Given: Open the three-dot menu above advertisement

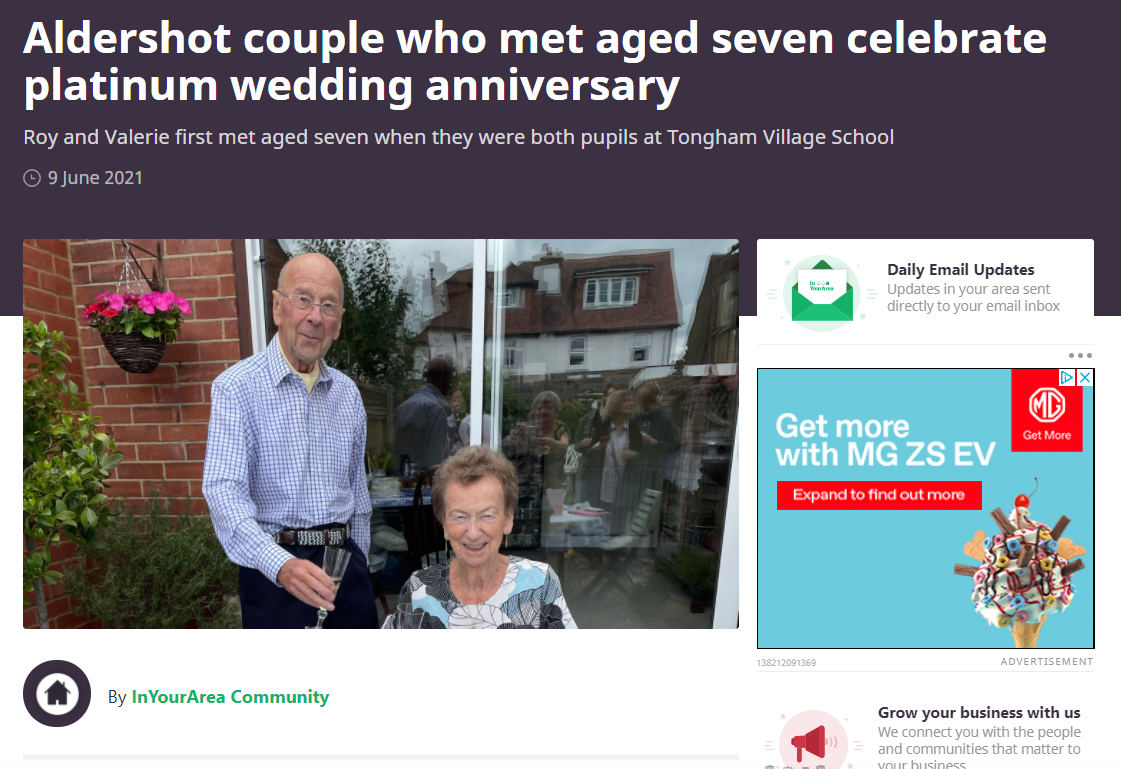Looking at the screenshot, I should [1080, 356].
